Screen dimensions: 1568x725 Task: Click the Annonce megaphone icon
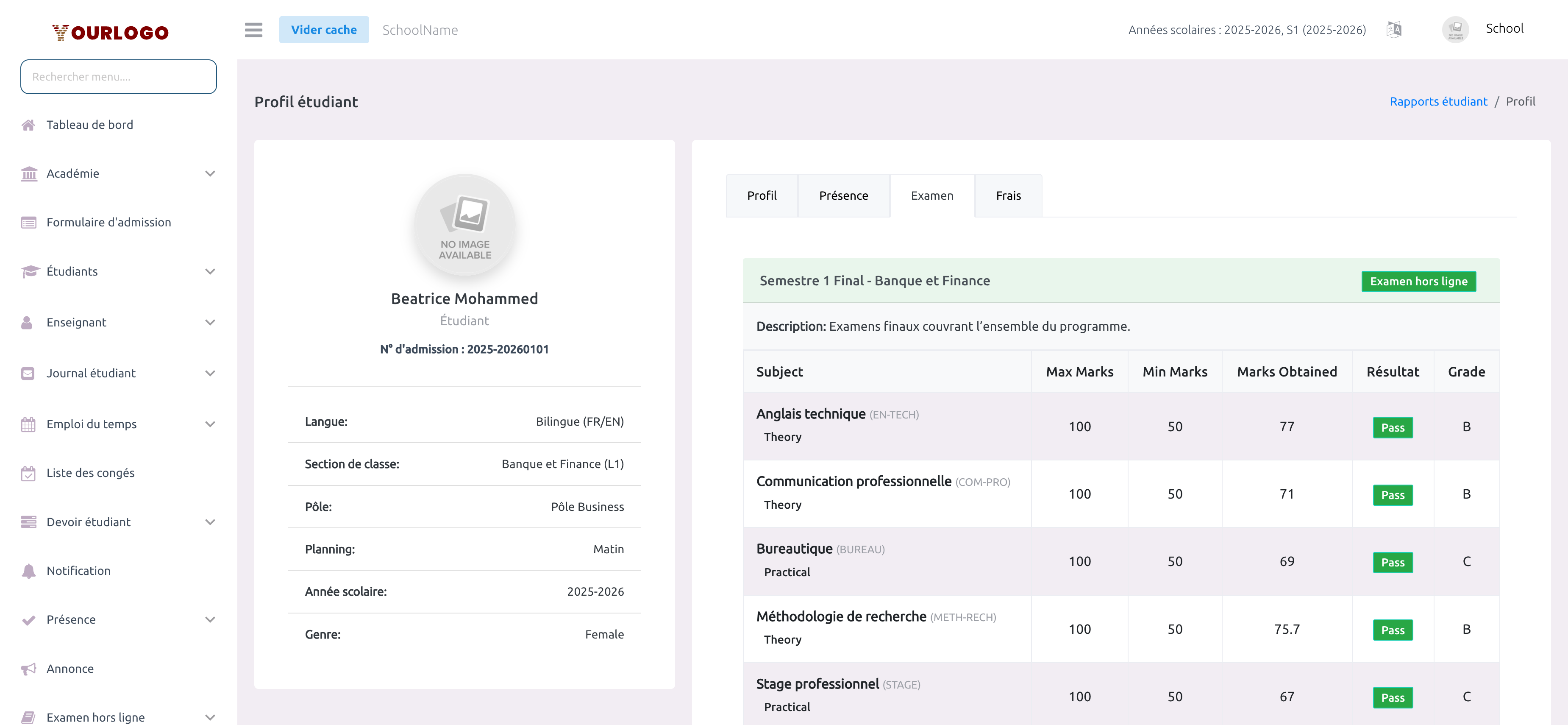click(x=28, y=668)
